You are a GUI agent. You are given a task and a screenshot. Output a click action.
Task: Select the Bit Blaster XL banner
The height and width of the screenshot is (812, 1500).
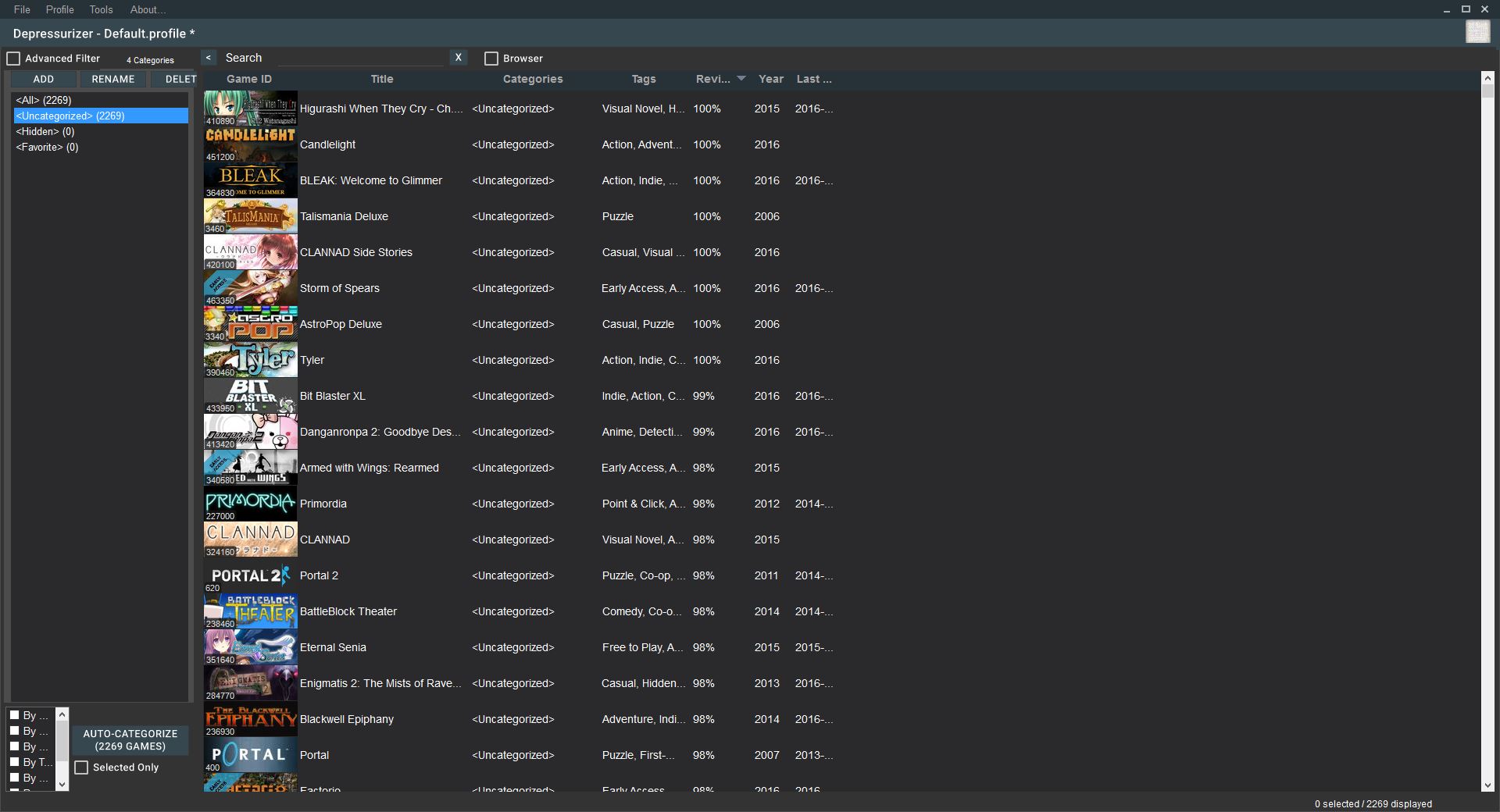point(250,396)
